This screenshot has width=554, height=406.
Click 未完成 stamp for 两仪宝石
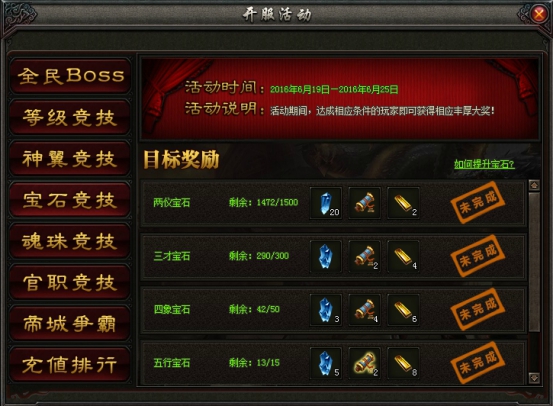click(x=478, y=202)
